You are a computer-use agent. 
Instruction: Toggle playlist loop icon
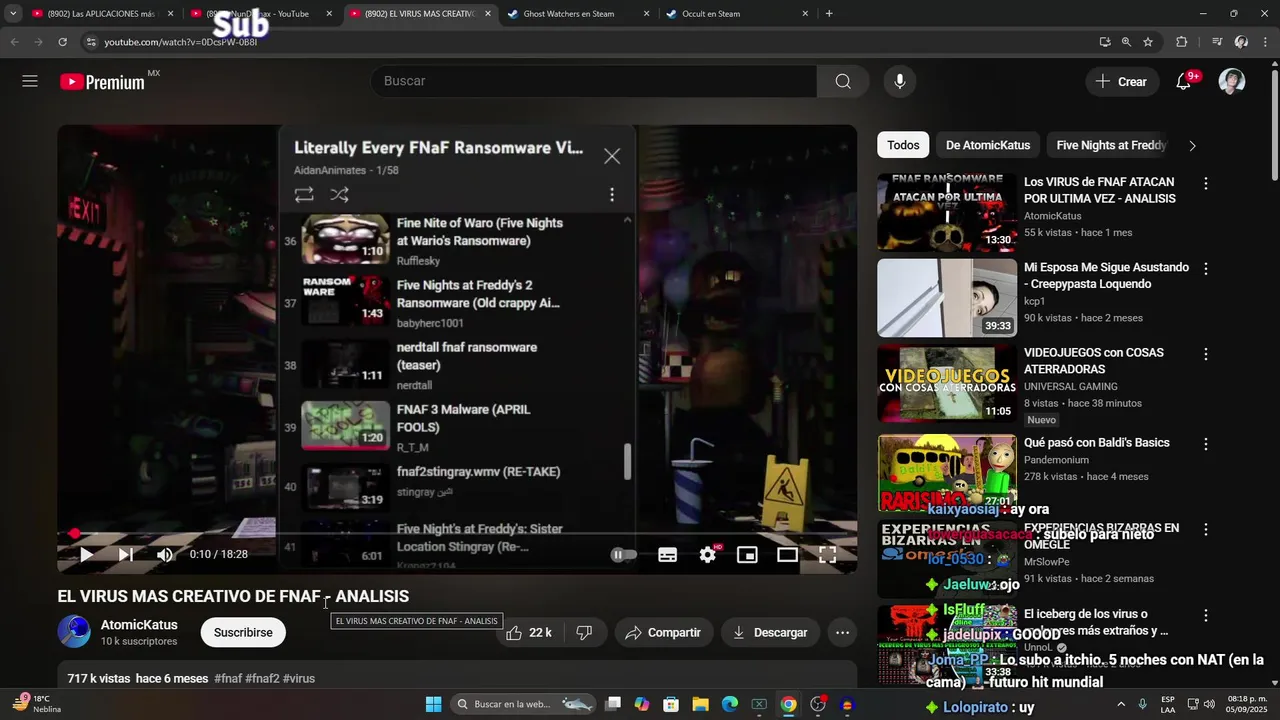pos(304,195)
